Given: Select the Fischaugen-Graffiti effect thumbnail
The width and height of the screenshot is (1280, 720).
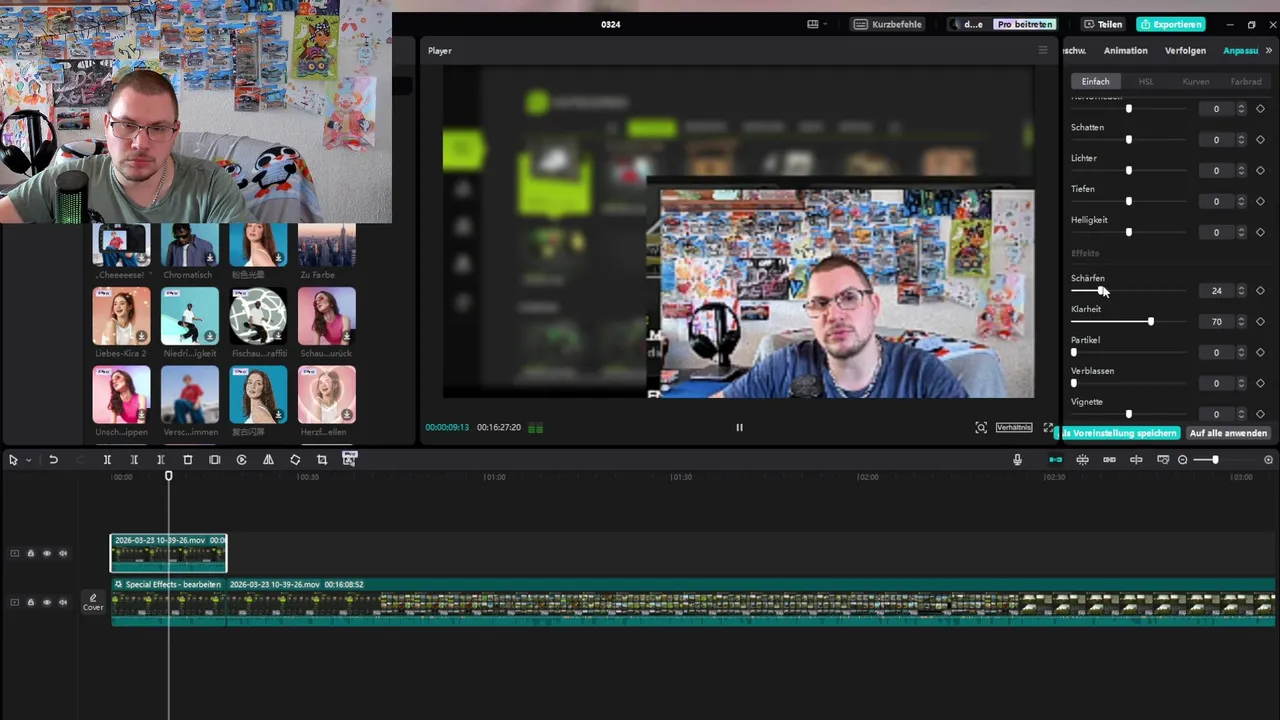Looking at the screenshot, I should pyautogui.click(x=258, y=315).
